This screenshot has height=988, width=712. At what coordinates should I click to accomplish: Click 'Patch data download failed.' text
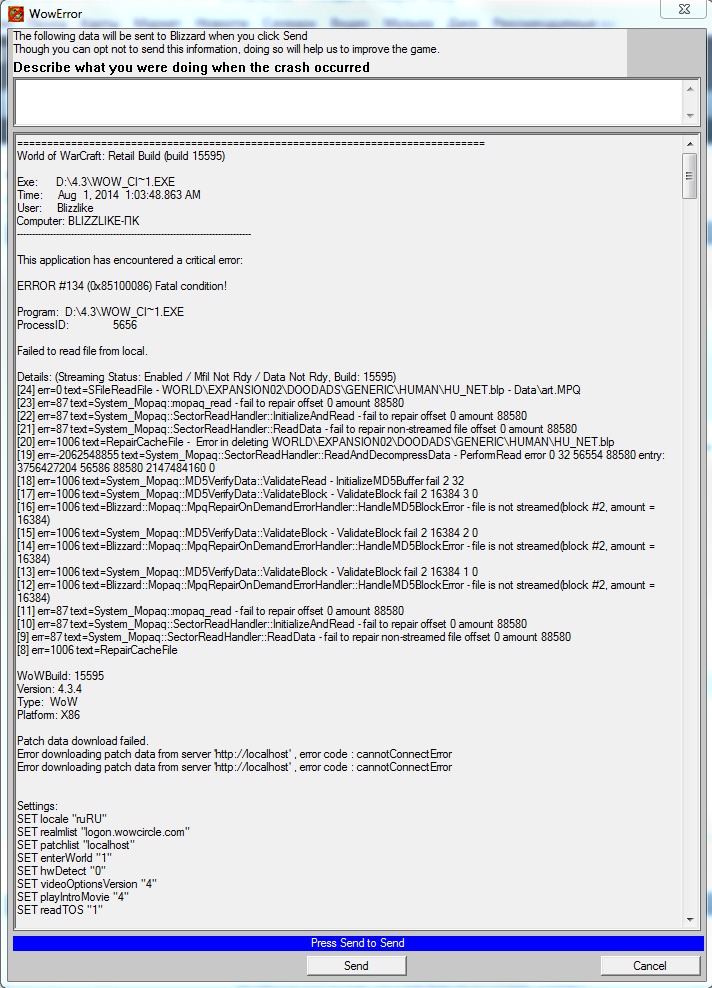click(83, 741)
